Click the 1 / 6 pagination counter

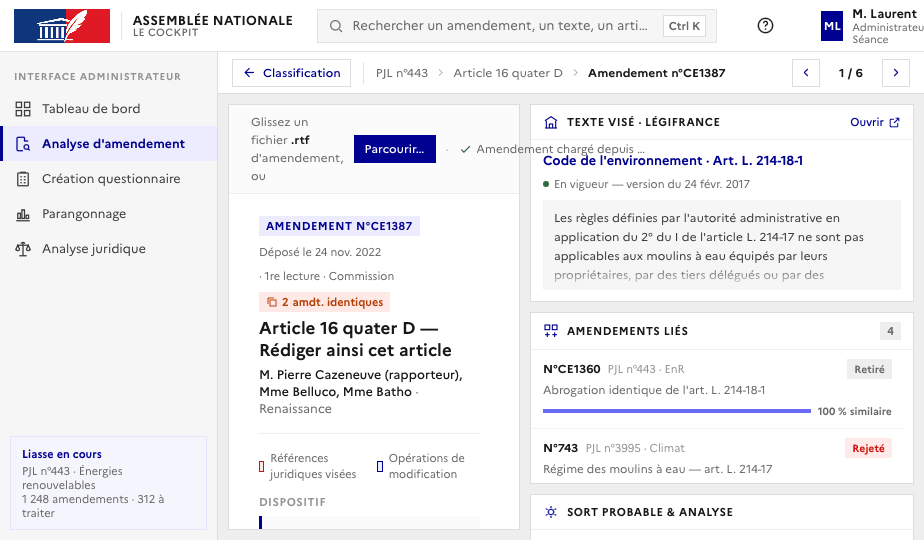point(851,73)
